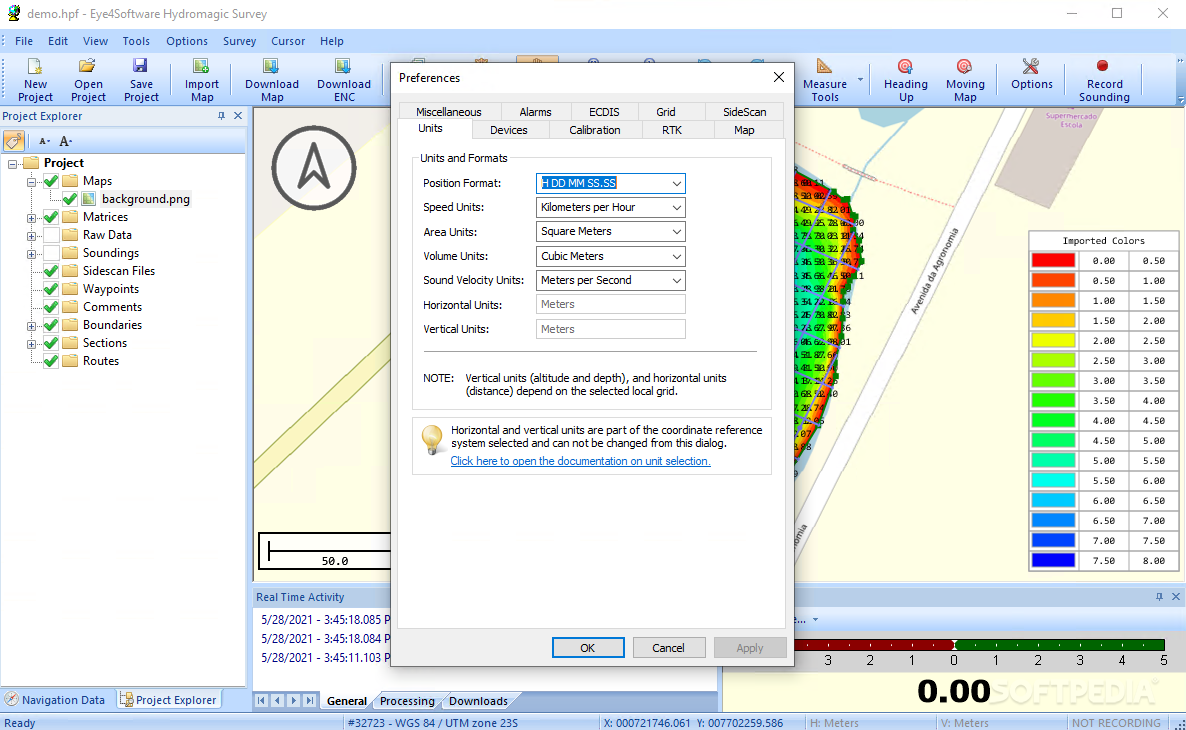
Task: Open the Cursor menu
Action: tap(288, 41)
